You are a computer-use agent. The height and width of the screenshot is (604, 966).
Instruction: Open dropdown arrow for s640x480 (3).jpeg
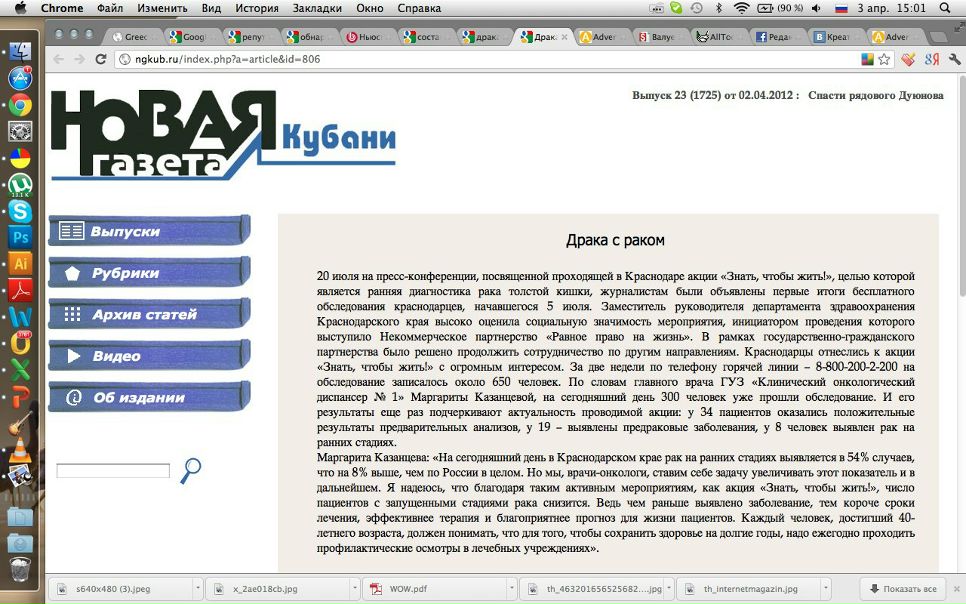click(196, 589)
